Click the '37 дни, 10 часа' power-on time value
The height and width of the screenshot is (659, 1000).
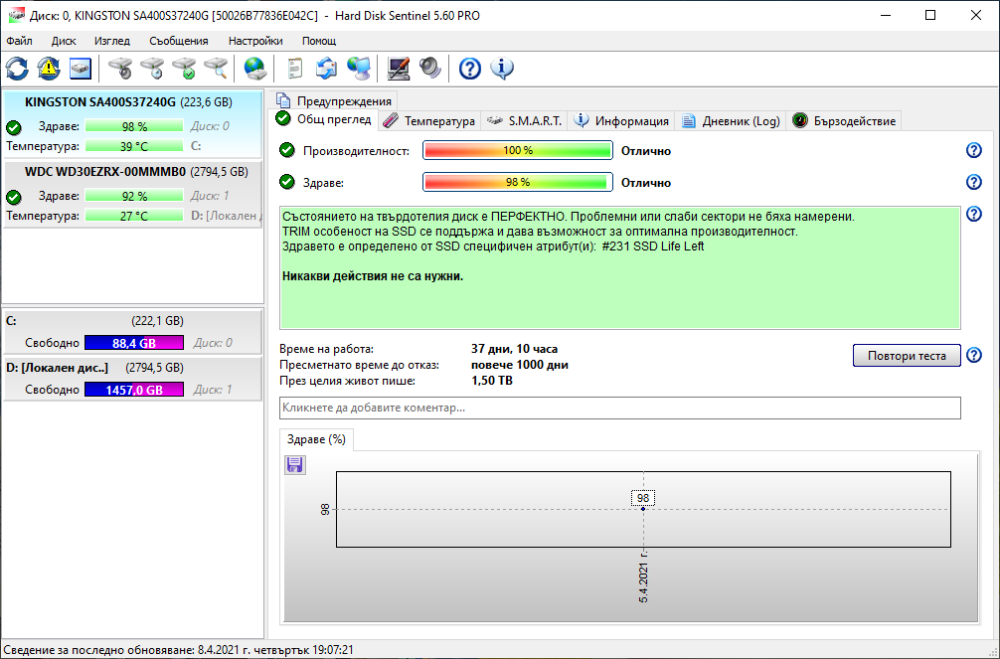[514, 349]
